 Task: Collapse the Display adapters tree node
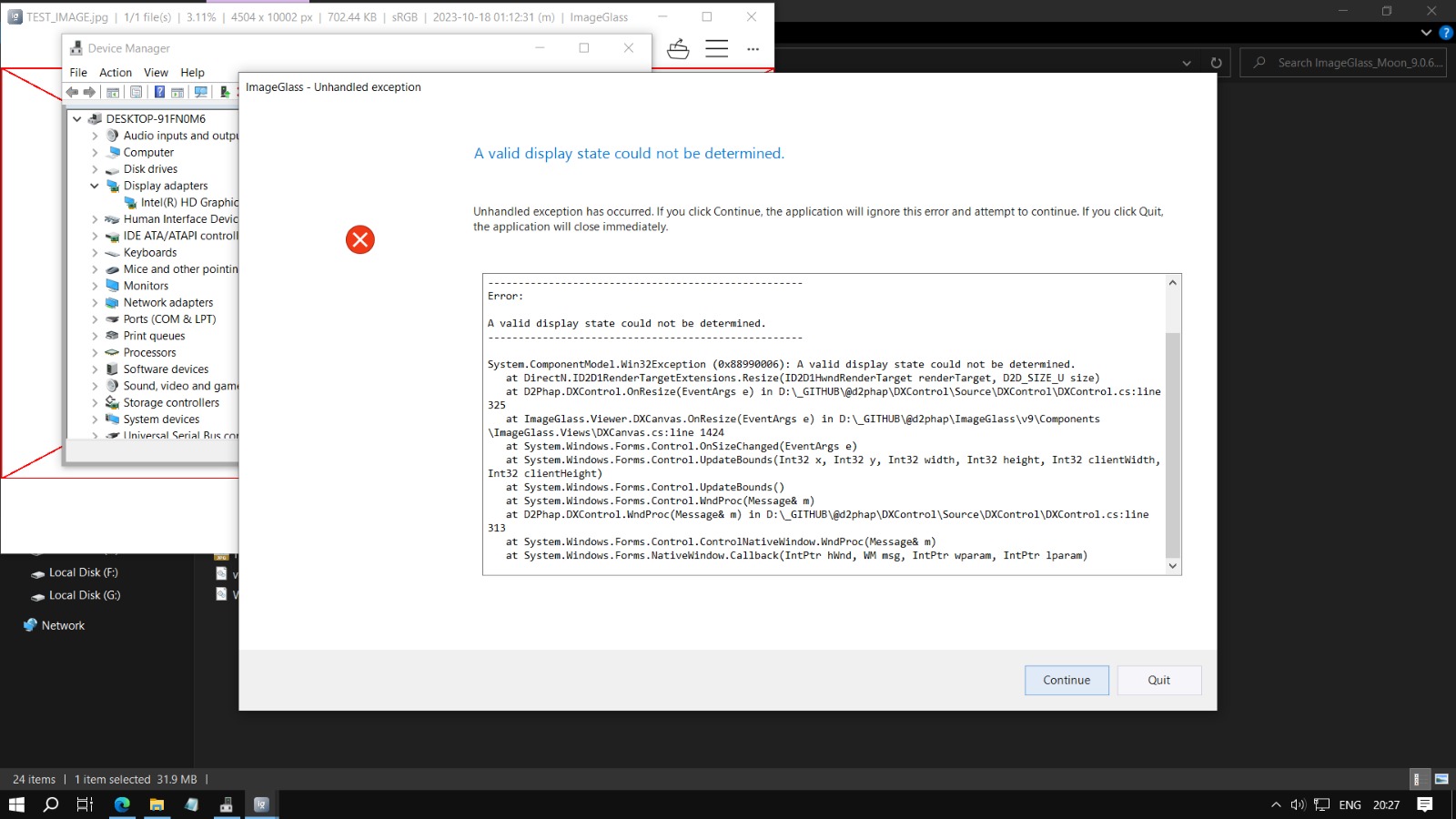[x=95, y=186]
